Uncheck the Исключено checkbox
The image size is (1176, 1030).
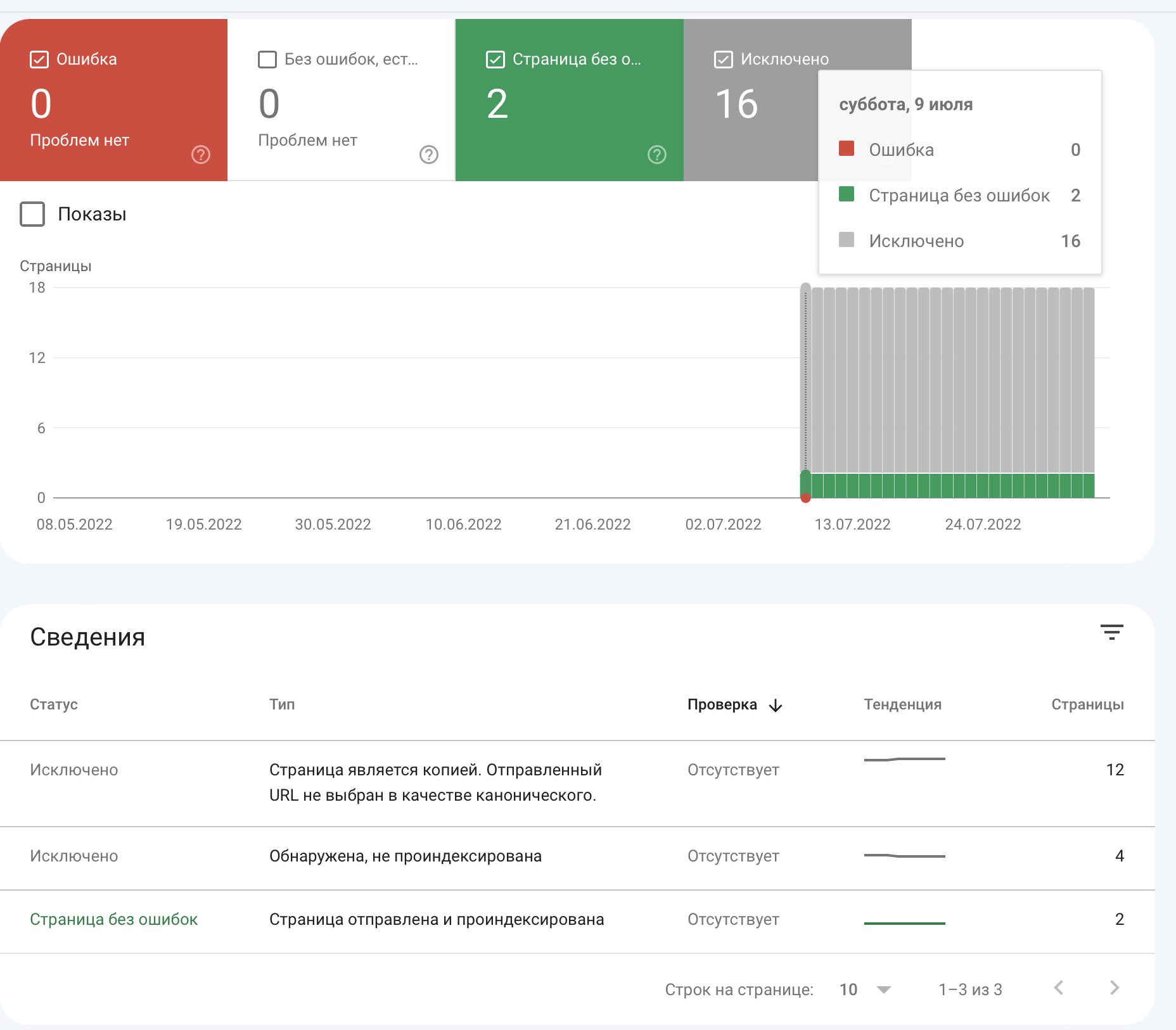click(724, 60)
